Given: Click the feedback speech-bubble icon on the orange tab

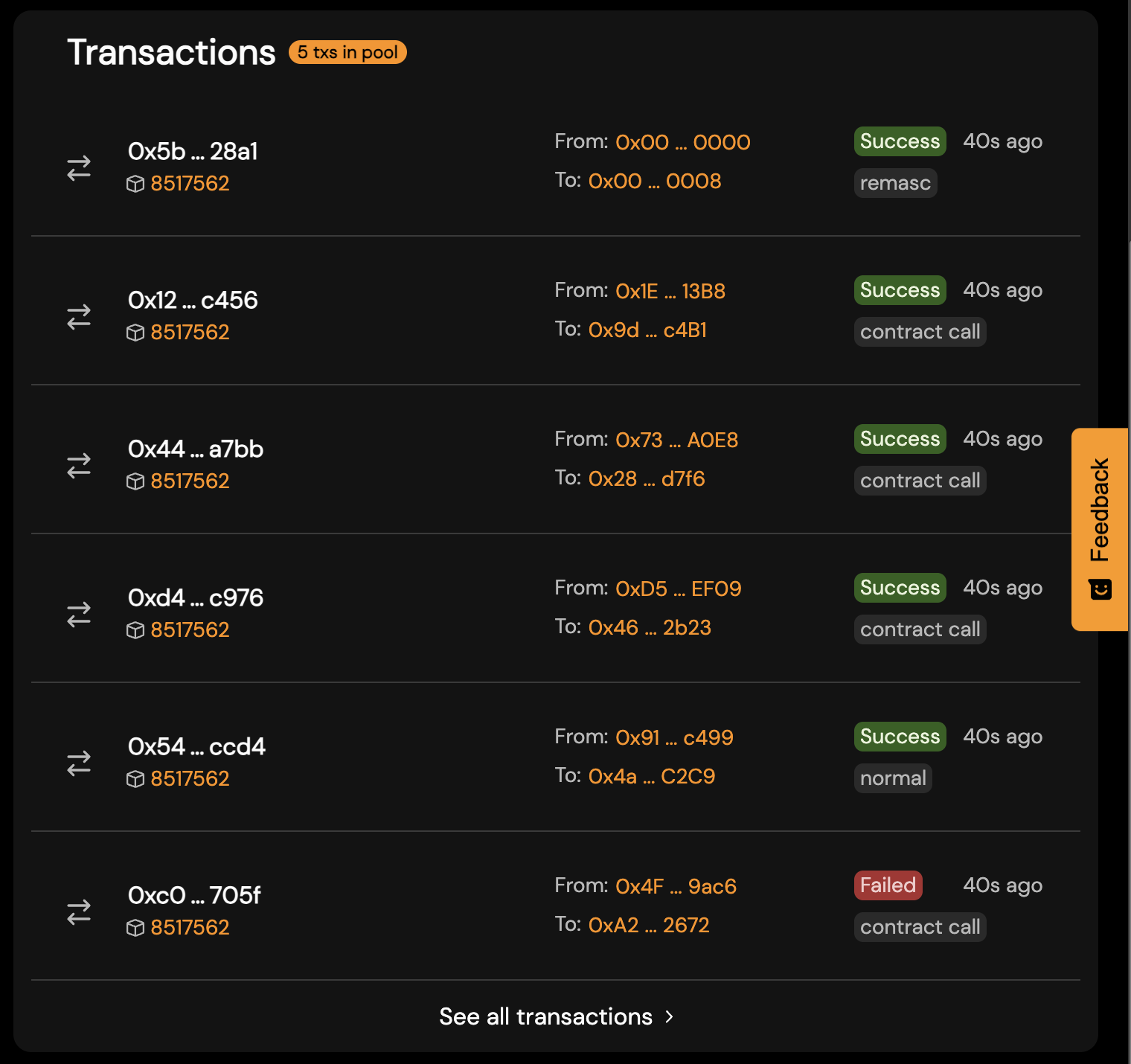Looking at the screenshot, I should (1100, 589).
